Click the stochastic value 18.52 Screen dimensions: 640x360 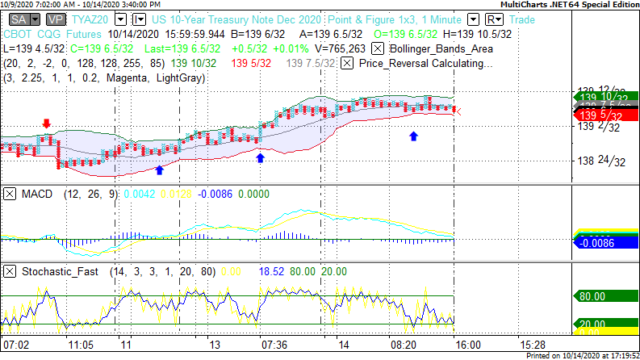271,272
